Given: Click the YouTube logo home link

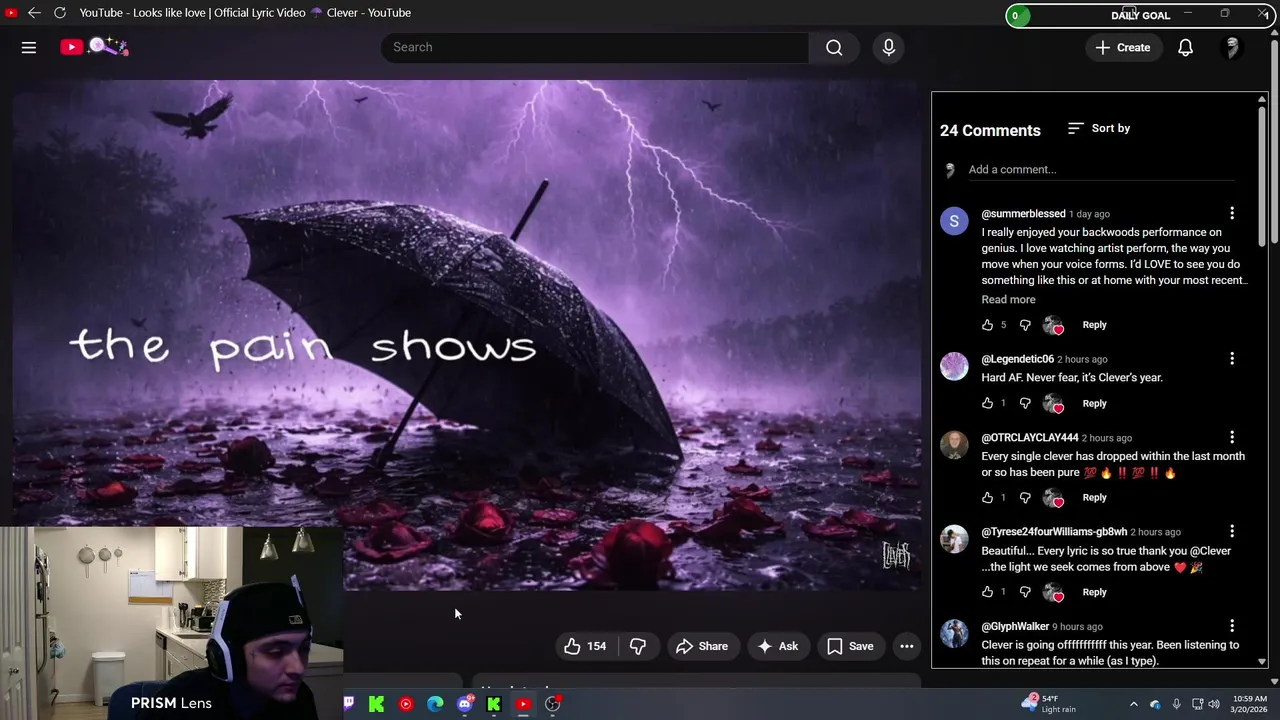Looking at the screenshot, I should tap(94, 47).
